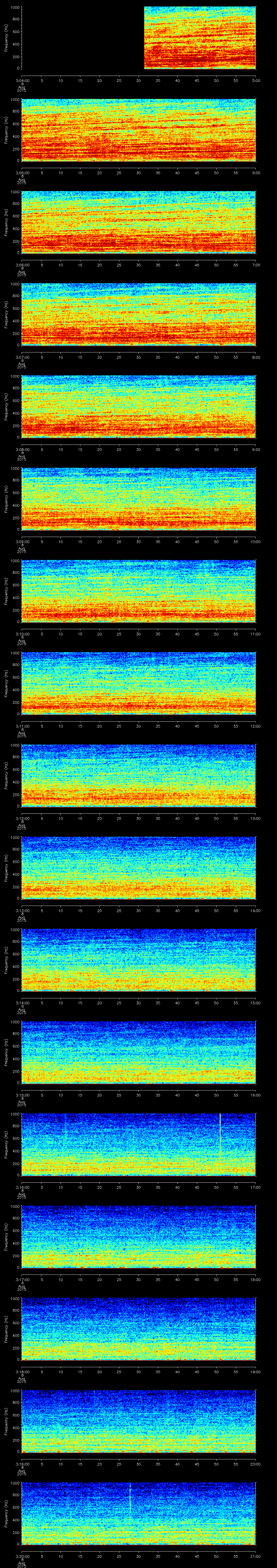Click the 3:06:00 start time label
This screenshot has height=1568, width=277.
point(22,265)
